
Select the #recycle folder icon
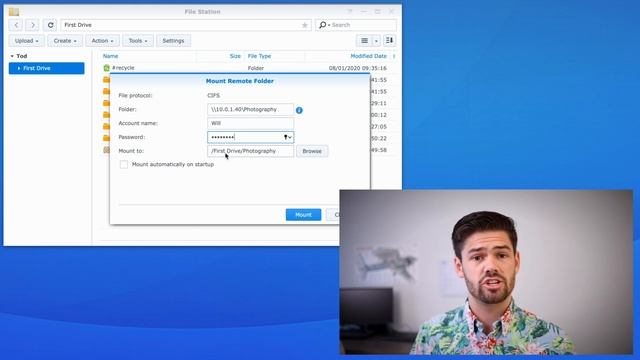coord(107,68)
